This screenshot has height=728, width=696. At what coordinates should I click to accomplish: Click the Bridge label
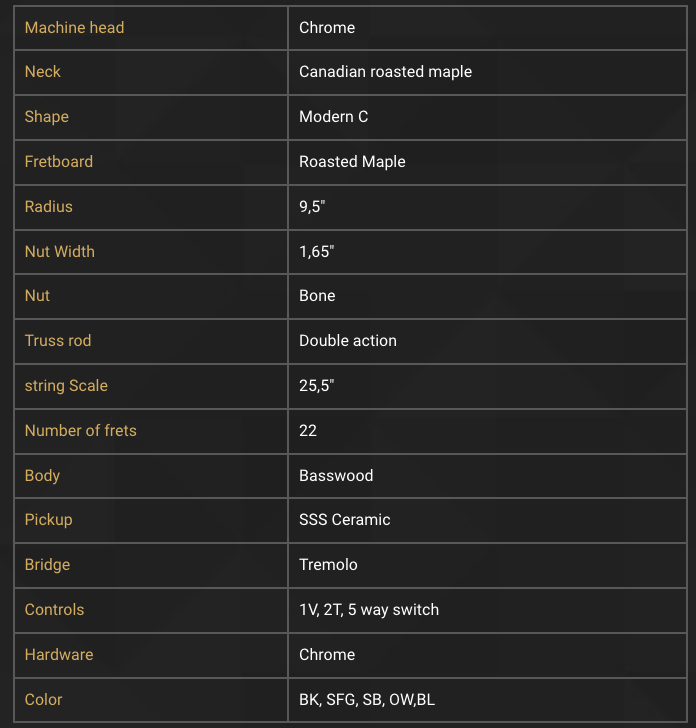pos(47,565)
